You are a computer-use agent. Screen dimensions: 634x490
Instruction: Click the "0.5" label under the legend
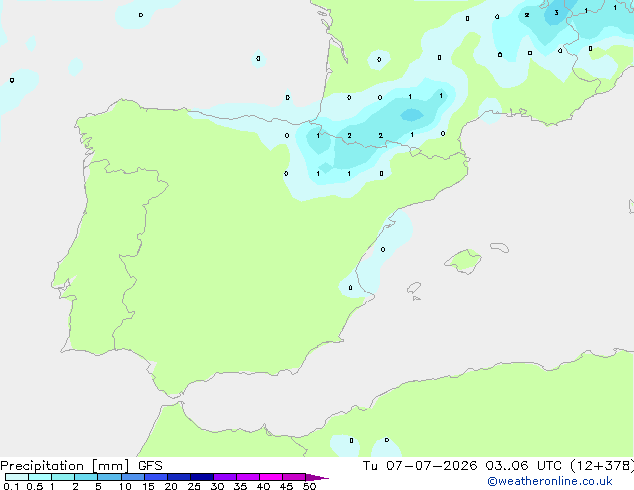(35, 486)
